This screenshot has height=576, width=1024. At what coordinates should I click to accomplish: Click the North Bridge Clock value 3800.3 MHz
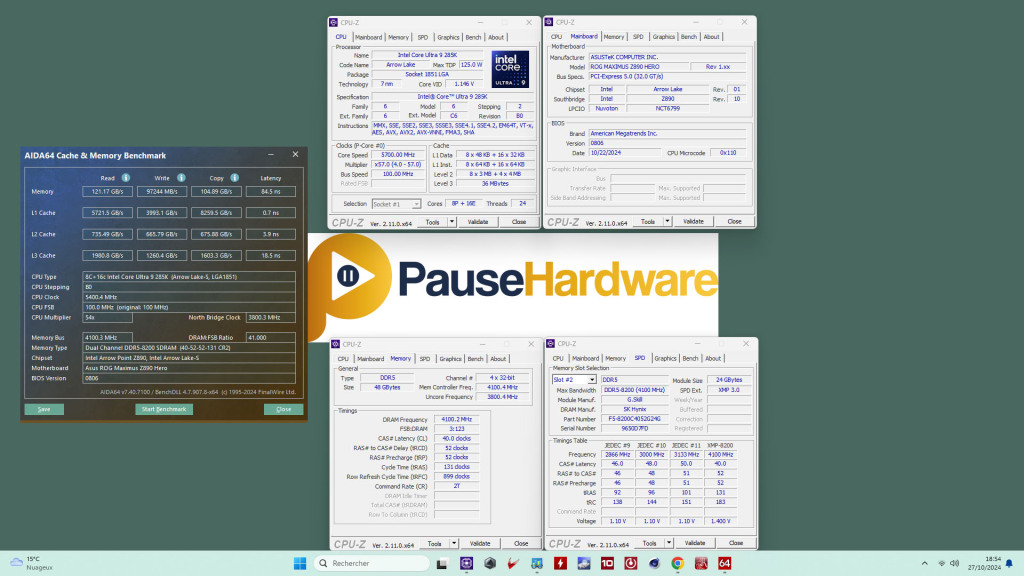270,317
